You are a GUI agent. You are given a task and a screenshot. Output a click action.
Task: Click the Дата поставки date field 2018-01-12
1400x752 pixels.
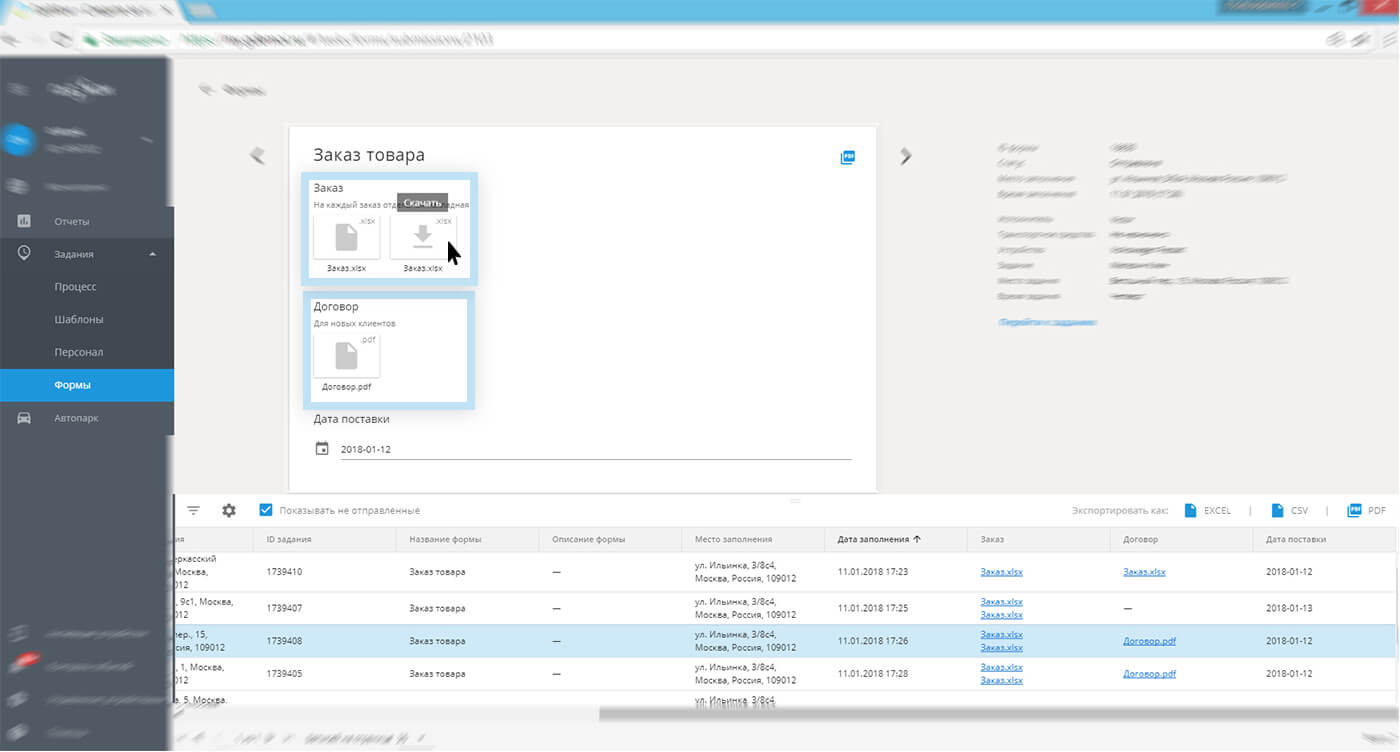click(x=596, y=449)
